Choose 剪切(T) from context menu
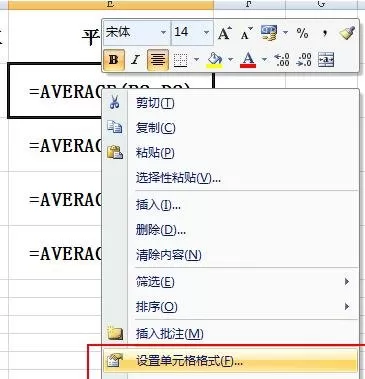 point(230,103)
